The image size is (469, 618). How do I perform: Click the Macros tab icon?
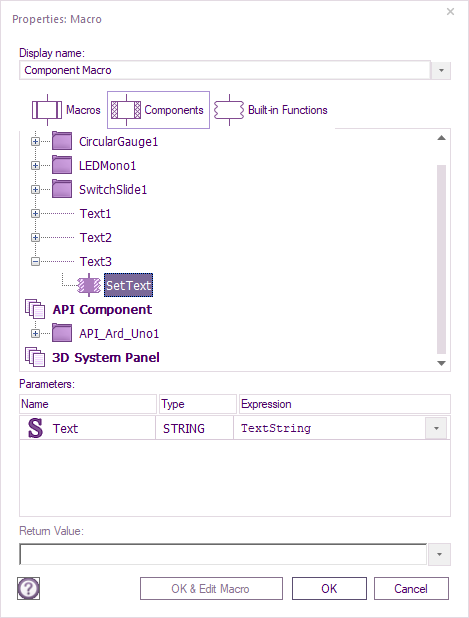[x=47, y=110]
